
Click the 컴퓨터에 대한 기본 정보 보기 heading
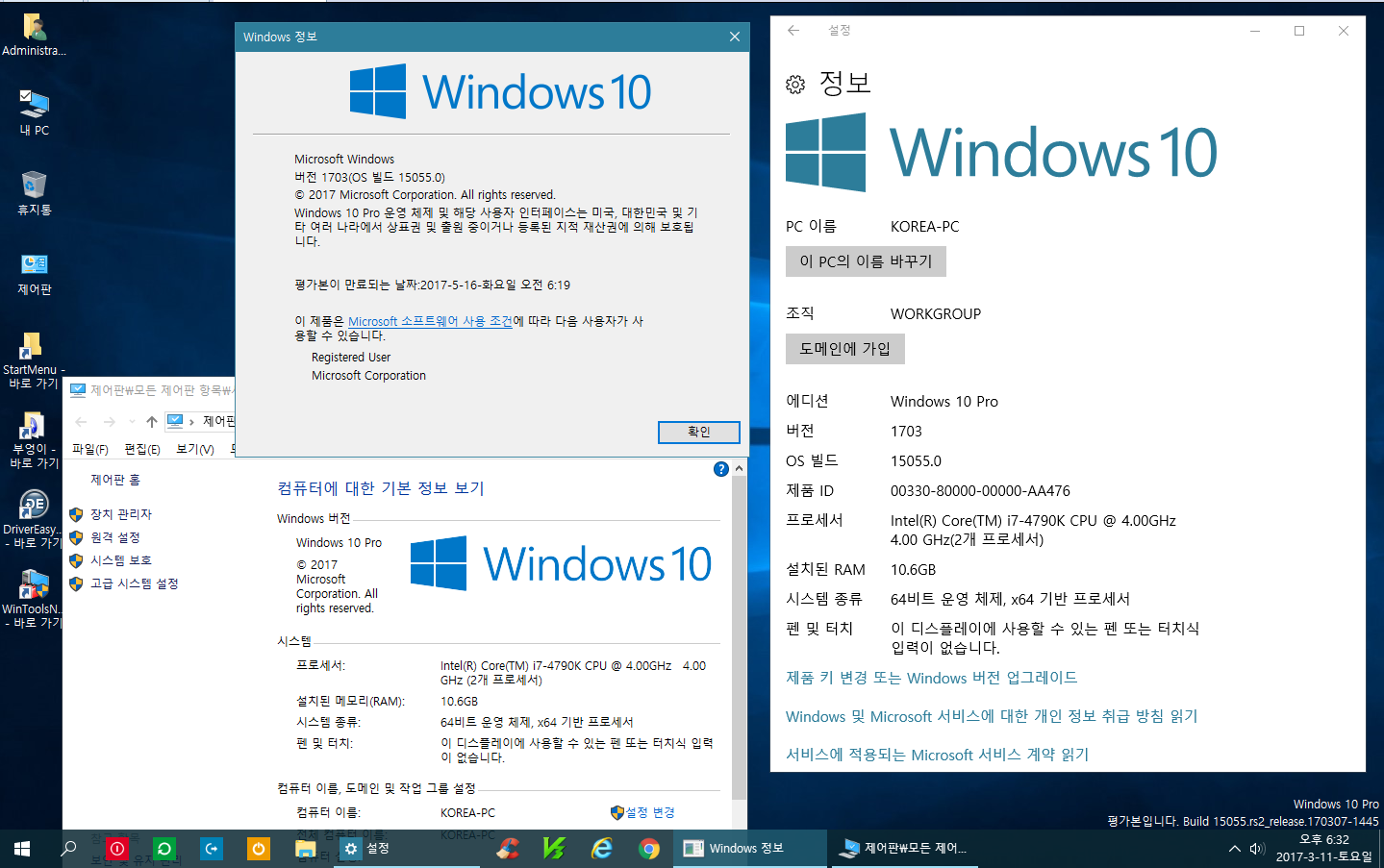(x=381, y=488)
